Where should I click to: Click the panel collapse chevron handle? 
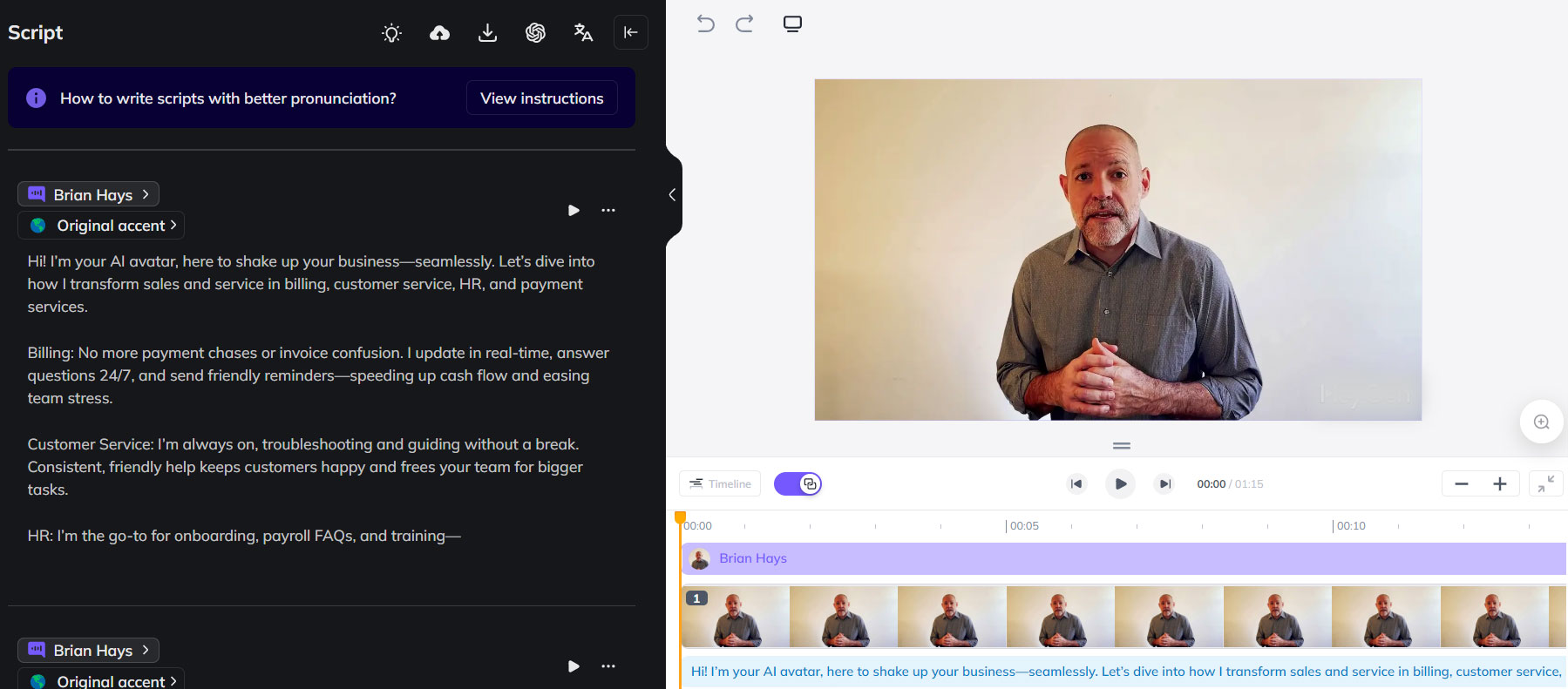(672, 195)
